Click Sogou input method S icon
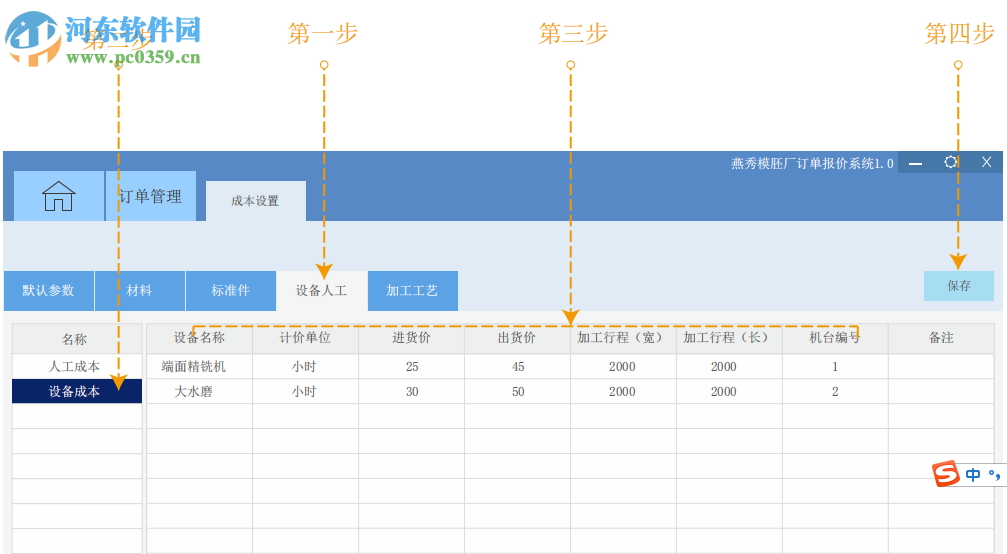Screen dimensions: 1007x554 point(945,474)
